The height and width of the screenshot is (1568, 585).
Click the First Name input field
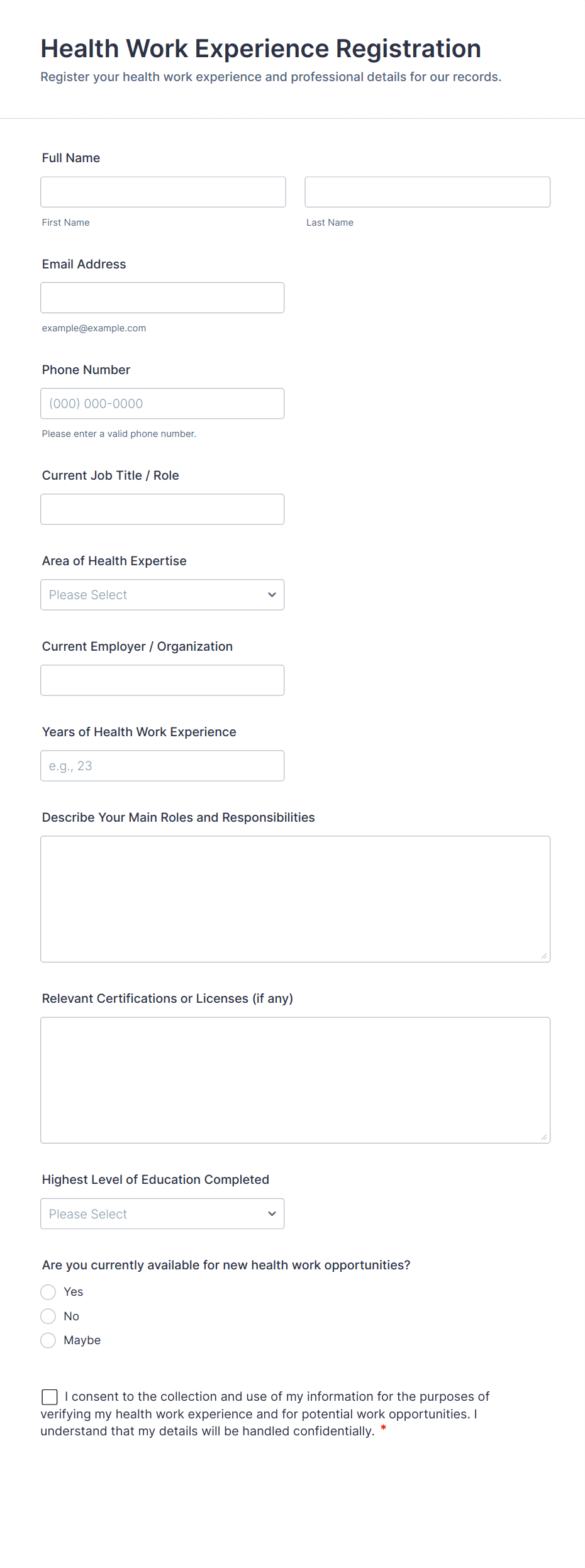(x=163, y=192)
